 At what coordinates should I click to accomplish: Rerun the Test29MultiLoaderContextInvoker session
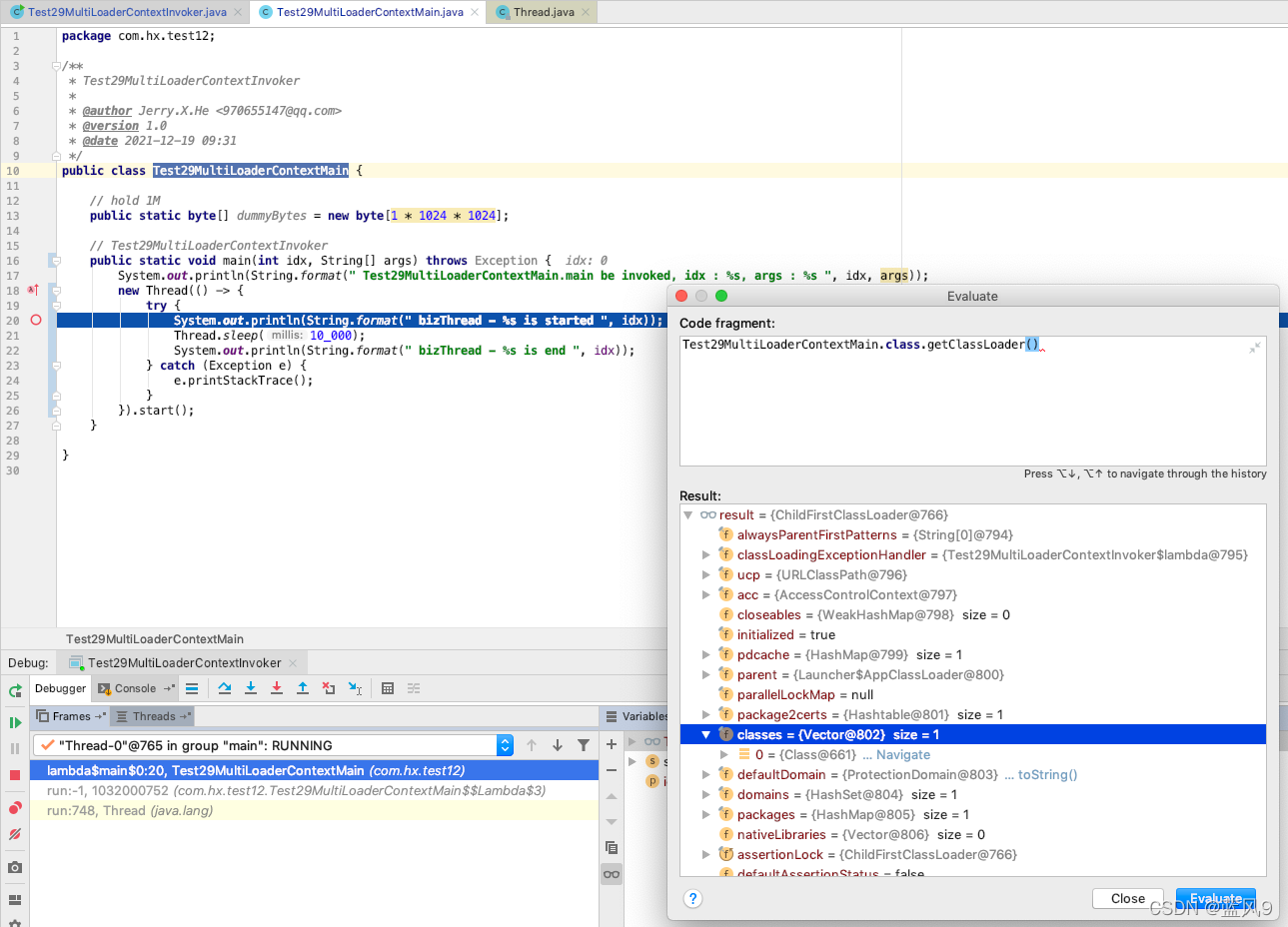[x=15, y=689]
